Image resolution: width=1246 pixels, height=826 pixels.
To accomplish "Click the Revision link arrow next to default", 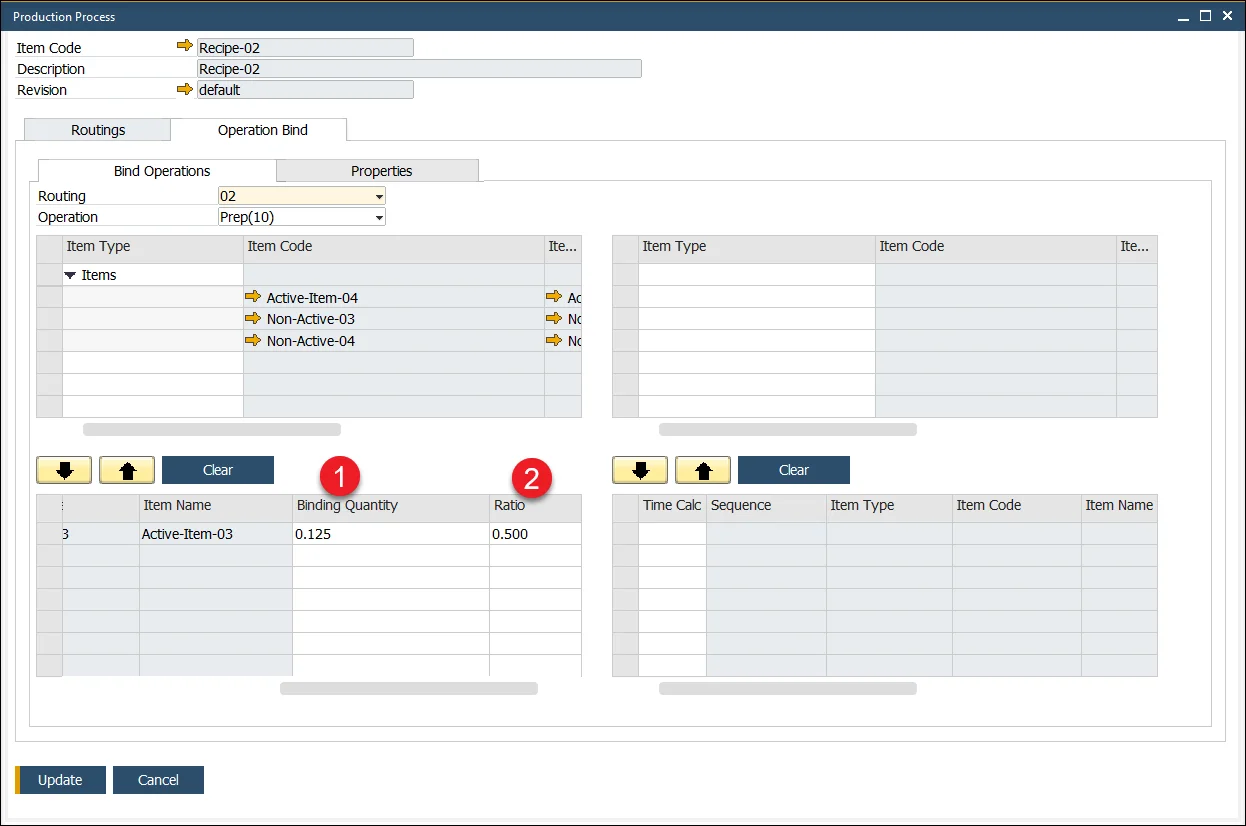I will (184, 89).
